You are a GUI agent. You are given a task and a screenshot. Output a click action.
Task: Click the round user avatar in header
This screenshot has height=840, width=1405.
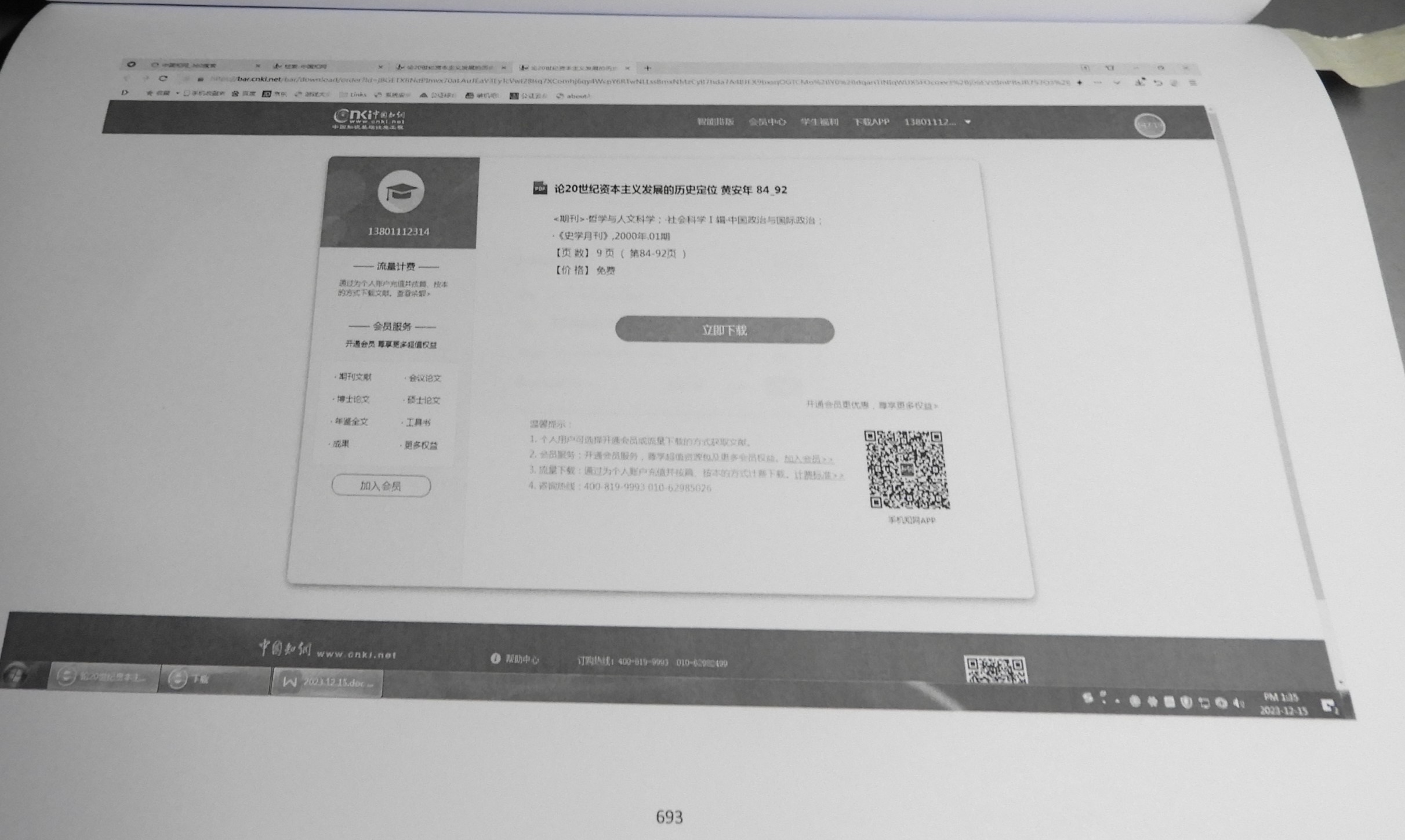1149,125
